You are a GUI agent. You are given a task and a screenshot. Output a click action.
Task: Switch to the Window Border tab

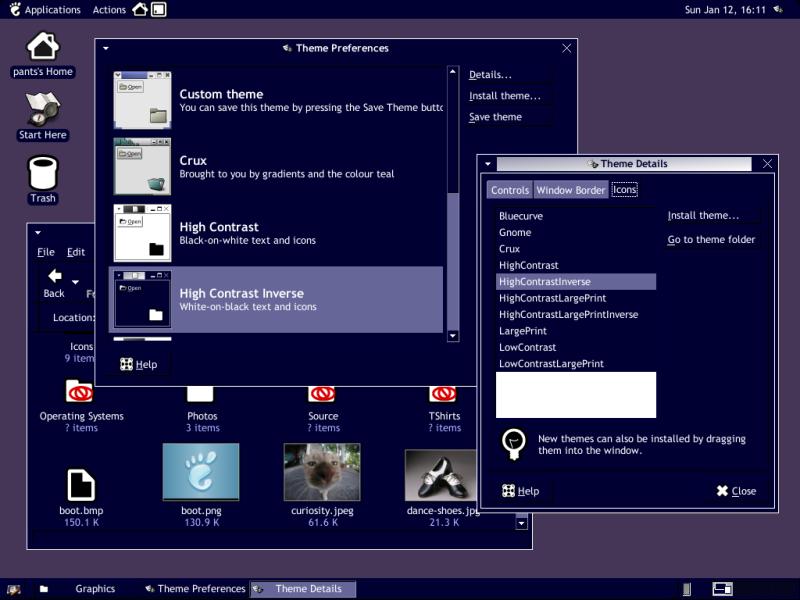[x=570, y=190]
